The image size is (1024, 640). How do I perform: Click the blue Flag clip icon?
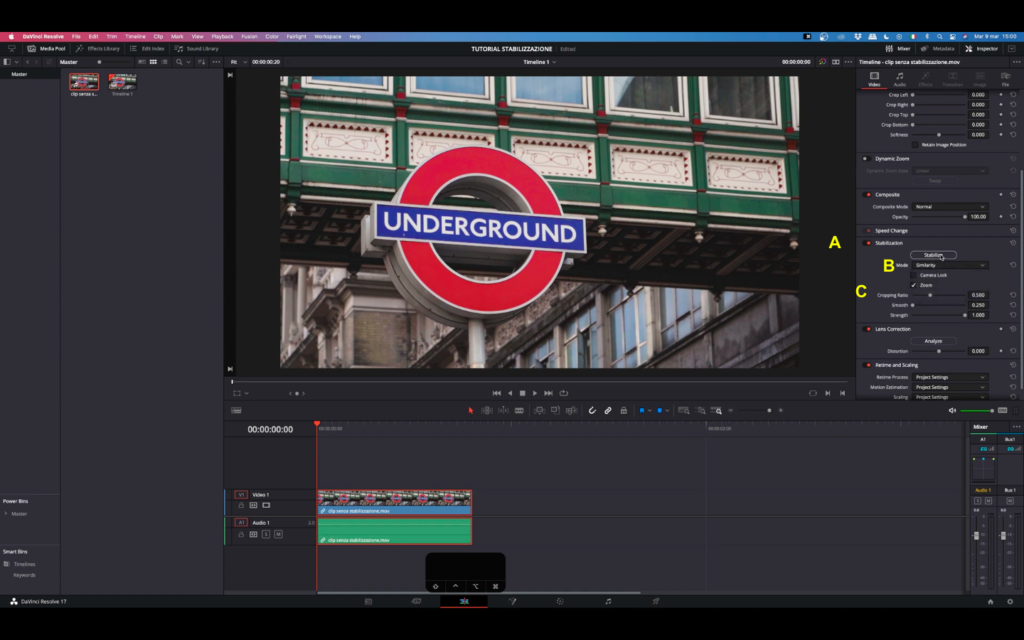(x=642, y=411)
